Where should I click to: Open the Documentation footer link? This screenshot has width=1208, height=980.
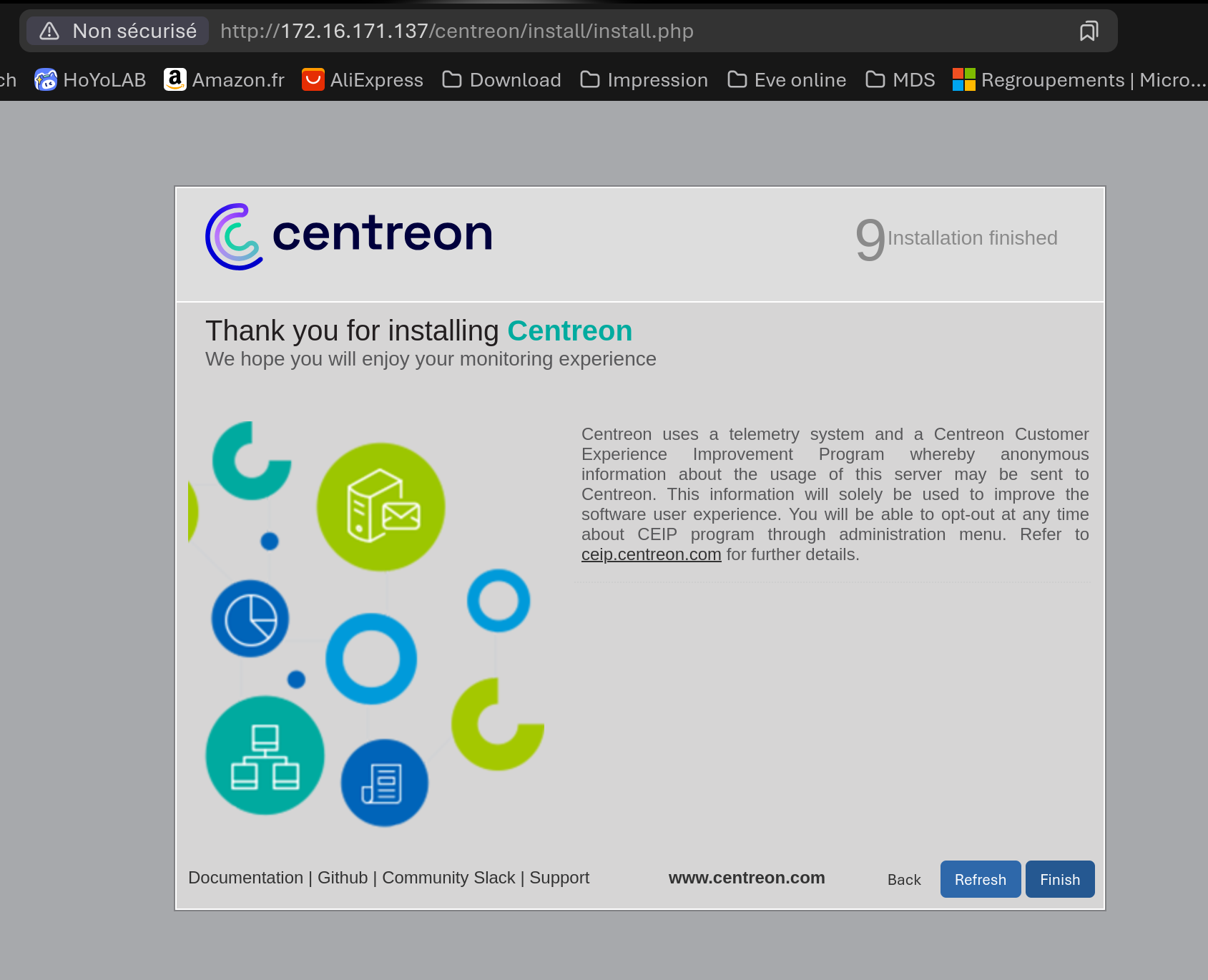pos(245,878)
